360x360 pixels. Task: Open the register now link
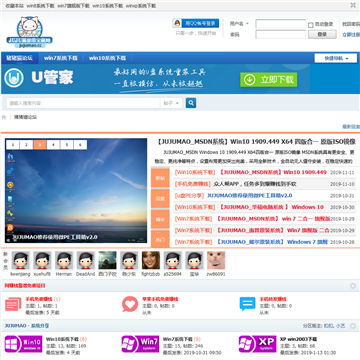point(351,34)
